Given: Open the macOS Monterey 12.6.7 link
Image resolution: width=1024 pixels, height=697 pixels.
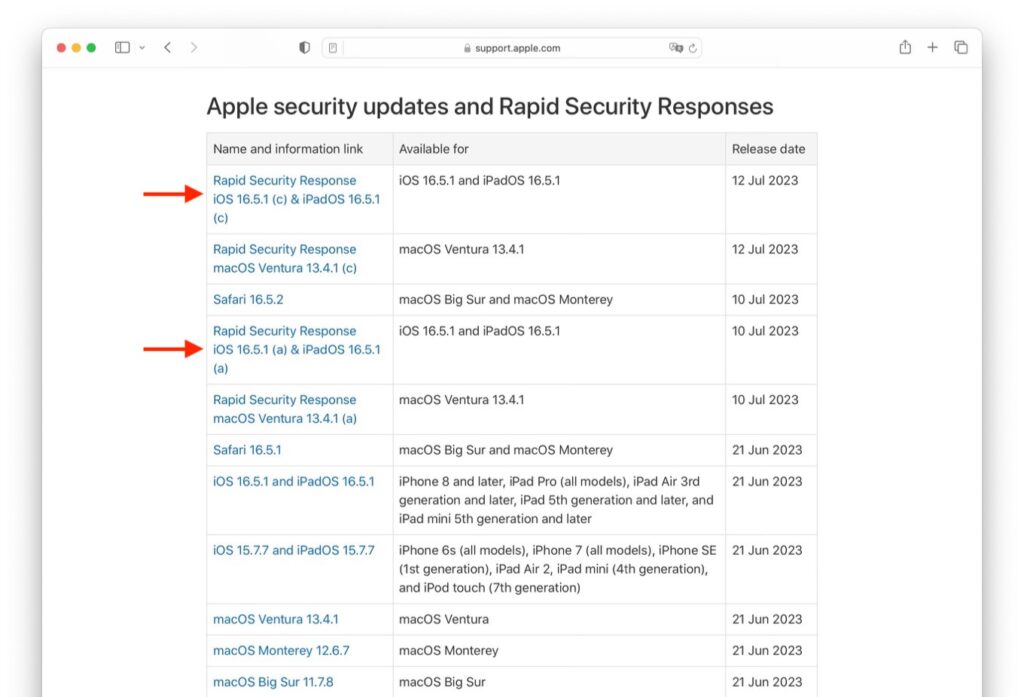Looking at the screenshot, I should (281, 651).
